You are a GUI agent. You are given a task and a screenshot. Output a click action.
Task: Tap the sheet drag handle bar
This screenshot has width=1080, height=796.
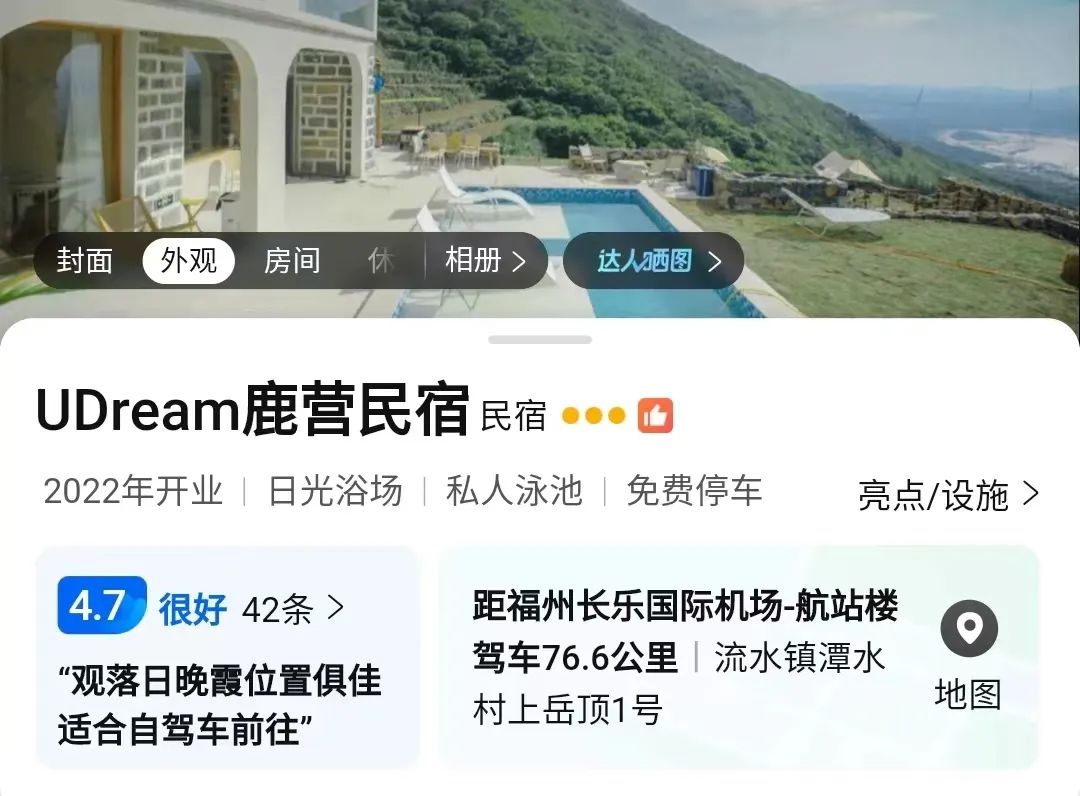(540, 339)
